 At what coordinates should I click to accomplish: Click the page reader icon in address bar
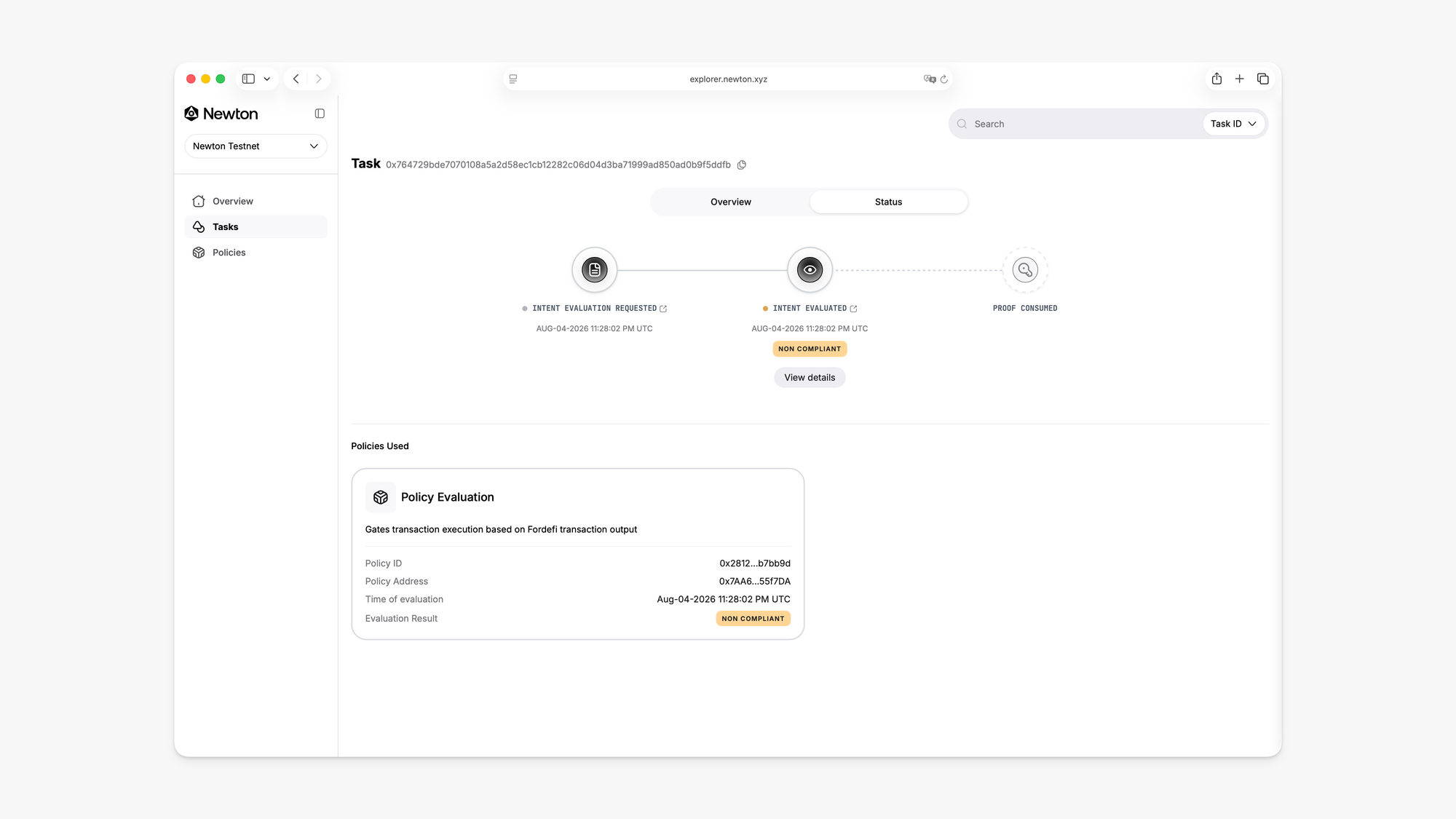[x=513, y=79]
